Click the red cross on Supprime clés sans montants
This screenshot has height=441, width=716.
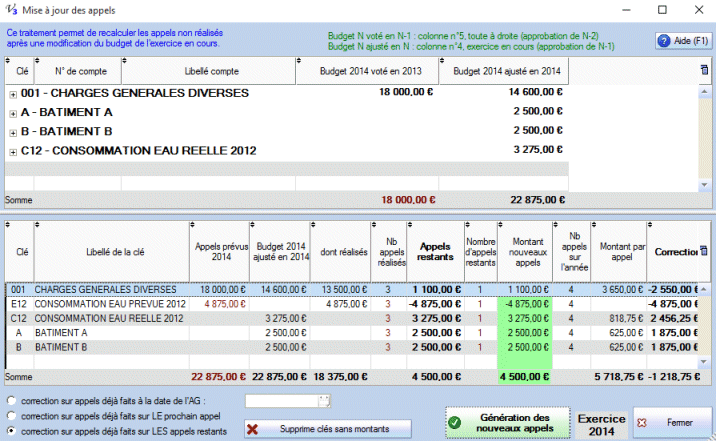[x=254, y=430]
